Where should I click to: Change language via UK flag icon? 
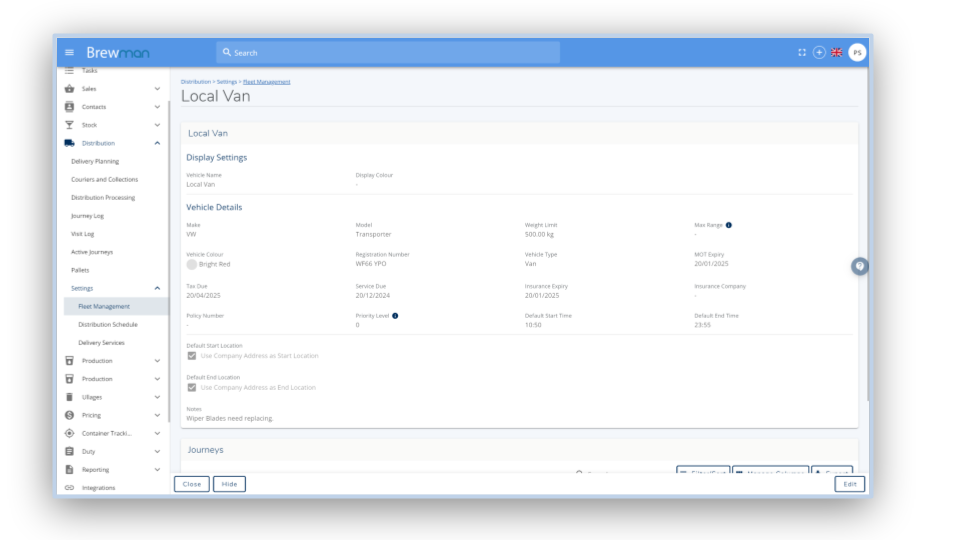(836, 53)
